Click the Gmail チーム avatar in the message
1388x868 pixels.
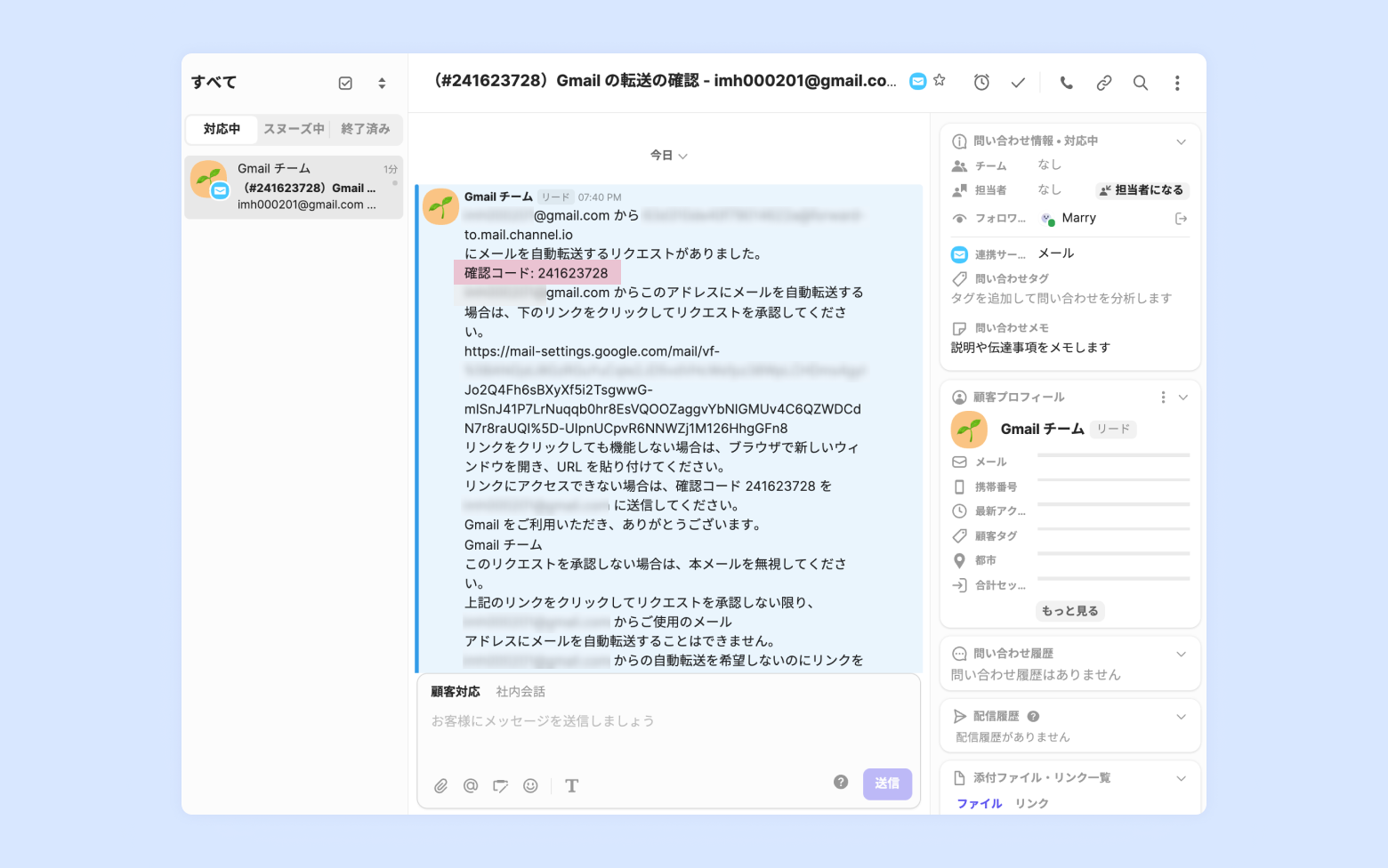tap(440, 206)
